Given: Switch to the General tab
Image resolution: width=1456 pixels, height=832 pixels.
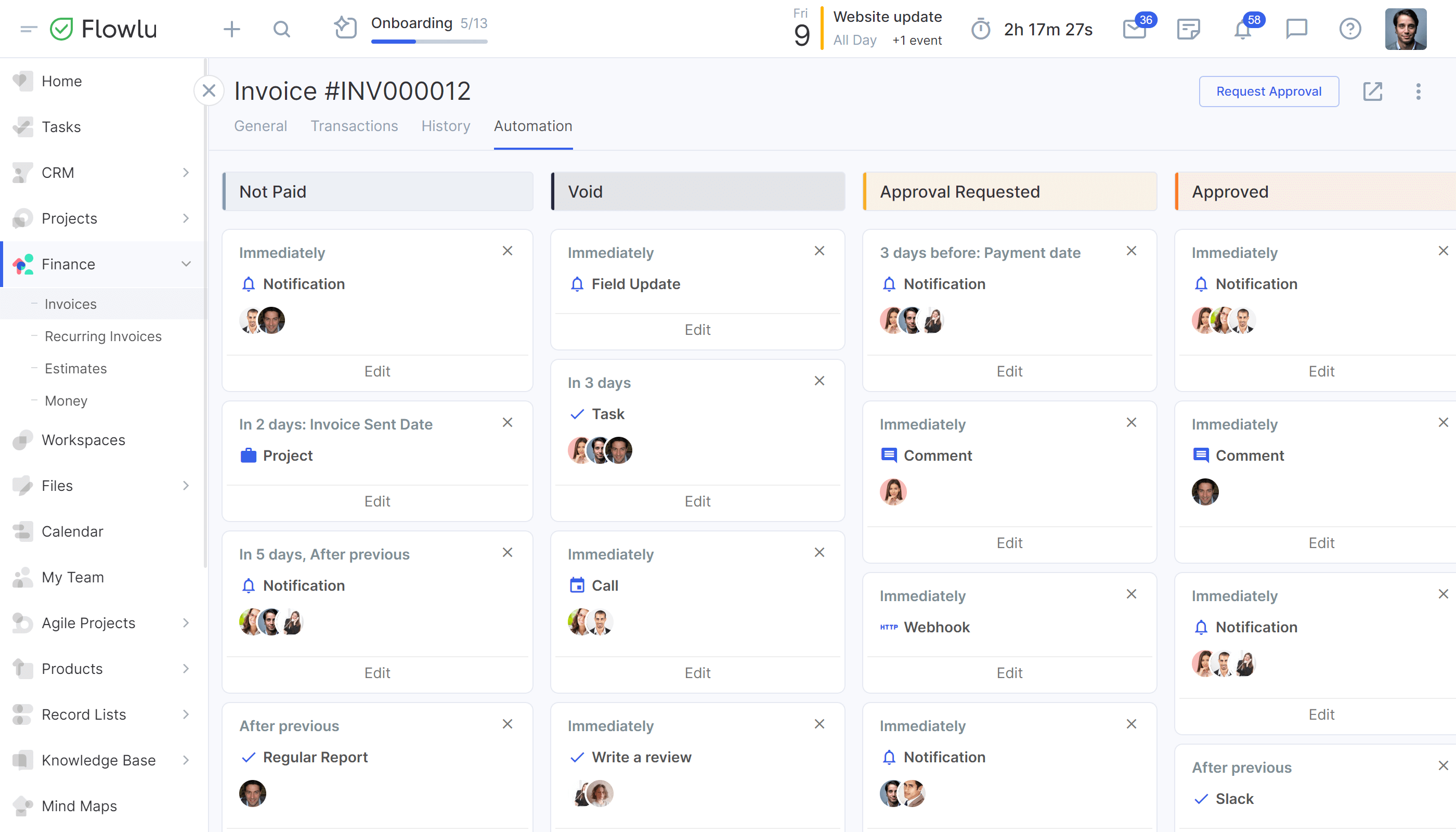Looking at the screenshot, I should click(261, 126).
